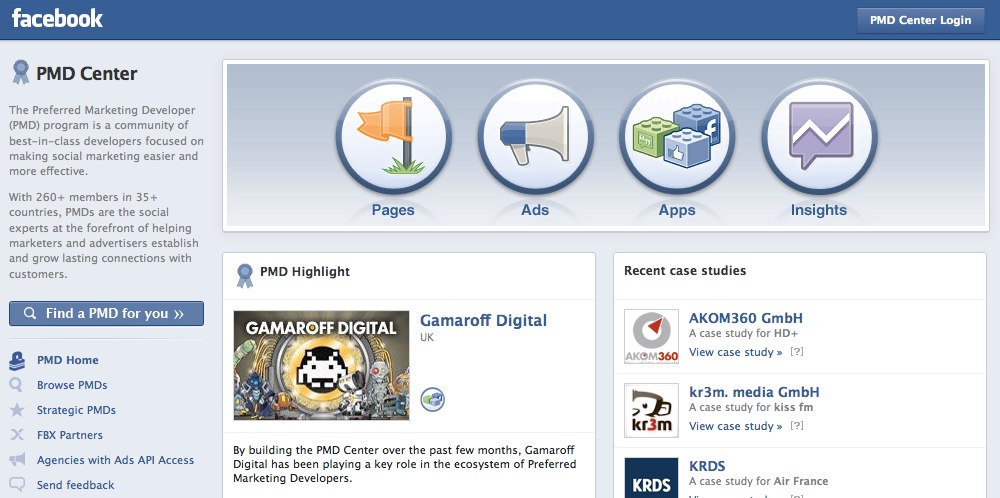Click the PMD Center heading

tap(87, 74)
